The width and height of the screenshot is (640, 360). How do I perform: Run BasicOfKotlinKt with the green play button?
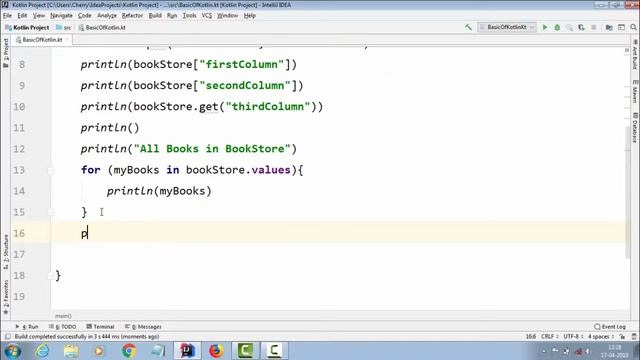(x=544, y=27)
